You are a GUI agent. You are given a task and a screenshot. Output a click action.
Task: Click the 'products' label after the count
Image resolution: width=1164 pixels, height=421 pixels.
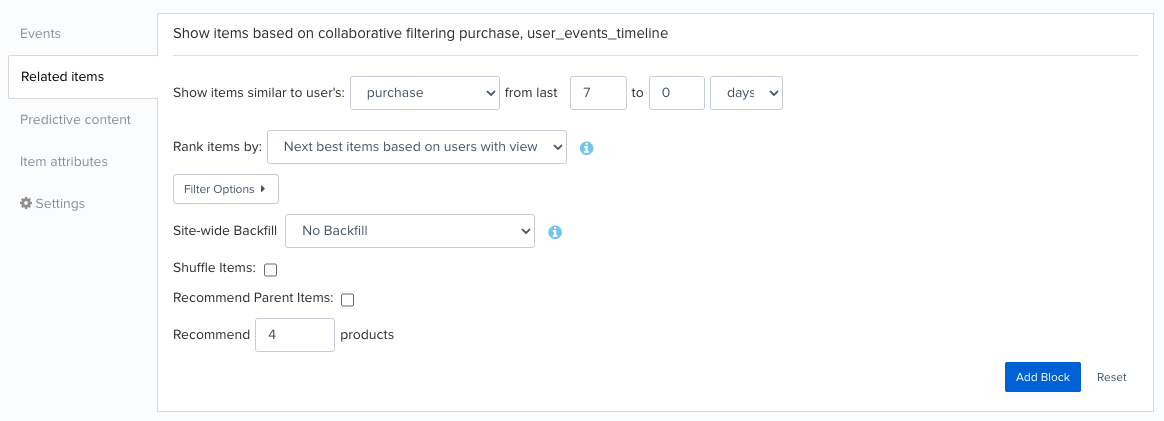pyautogui.click(x=367, y=335)
